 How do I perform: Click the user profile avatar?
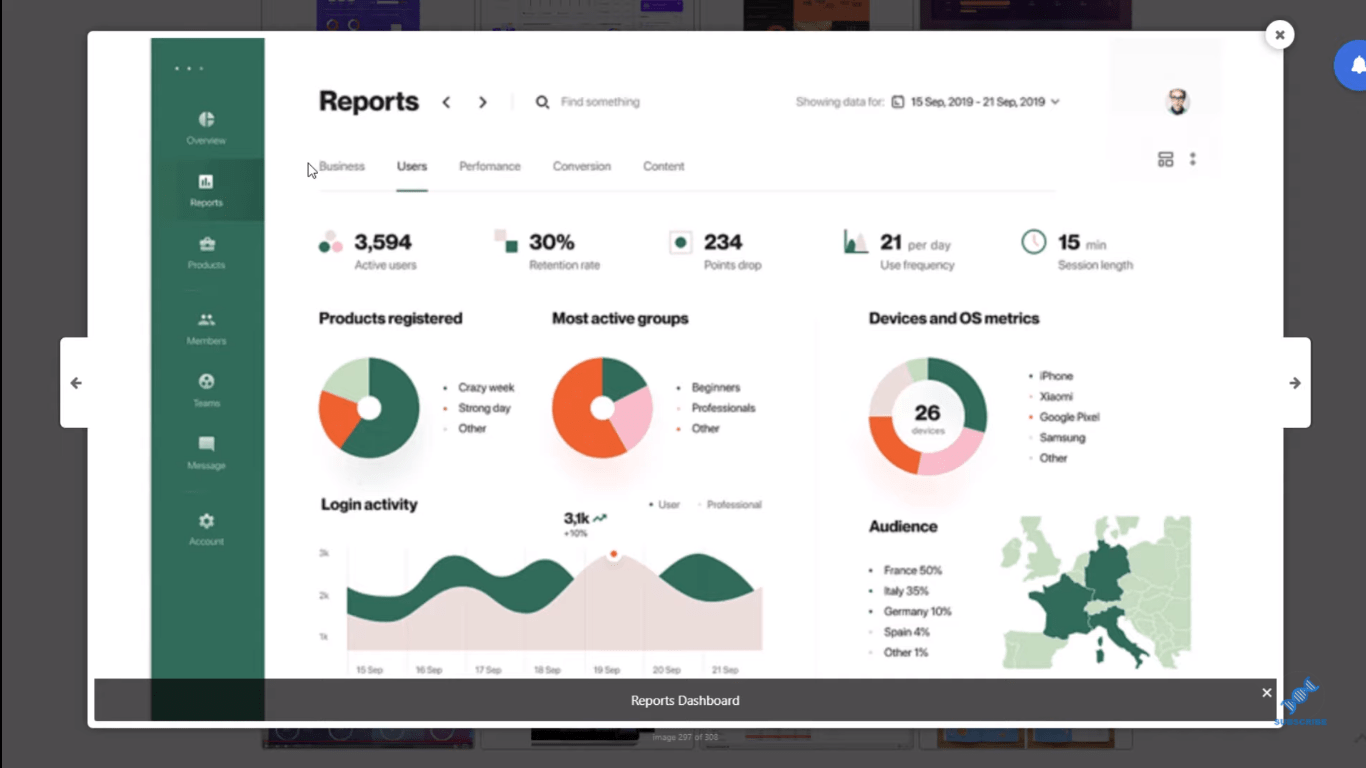[1177, 101]
